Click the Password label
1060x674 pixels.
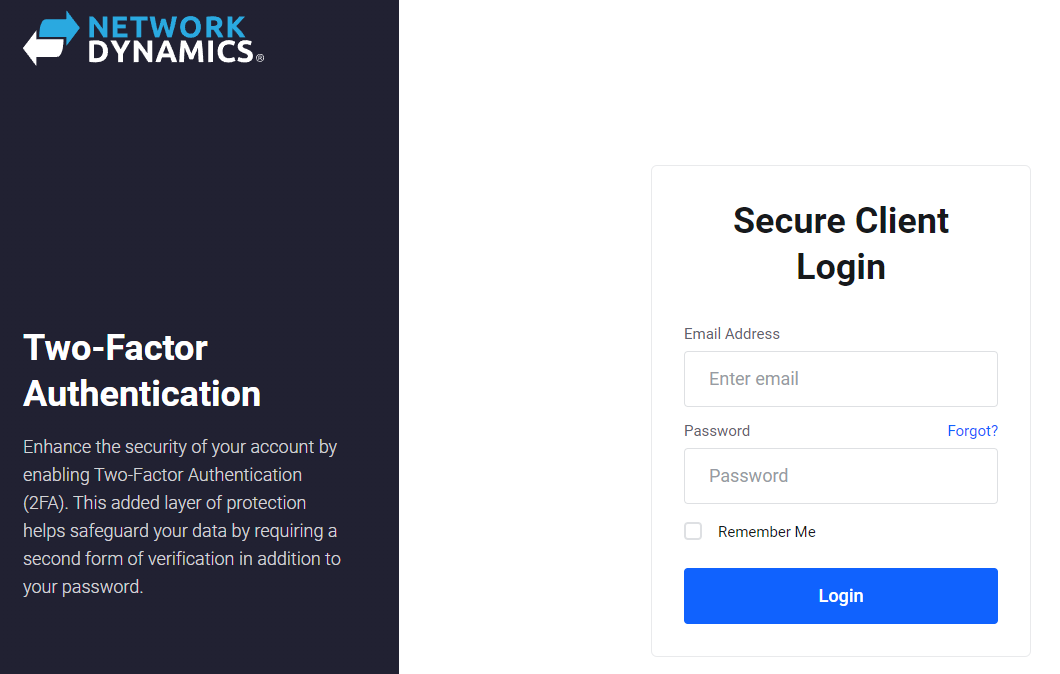point(717,430)
